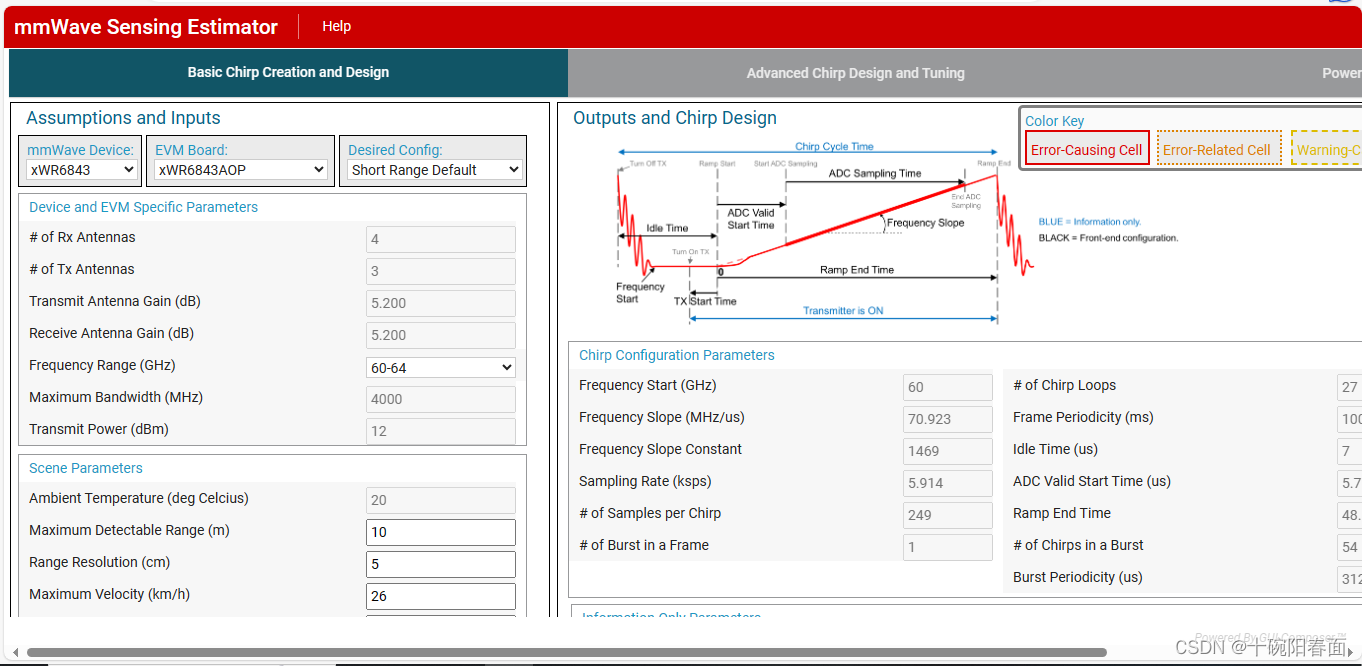This screenshot has height=666, width=1362.
Task: Click the # of Burst in a Frame value
Action: [x=948, y=547]
